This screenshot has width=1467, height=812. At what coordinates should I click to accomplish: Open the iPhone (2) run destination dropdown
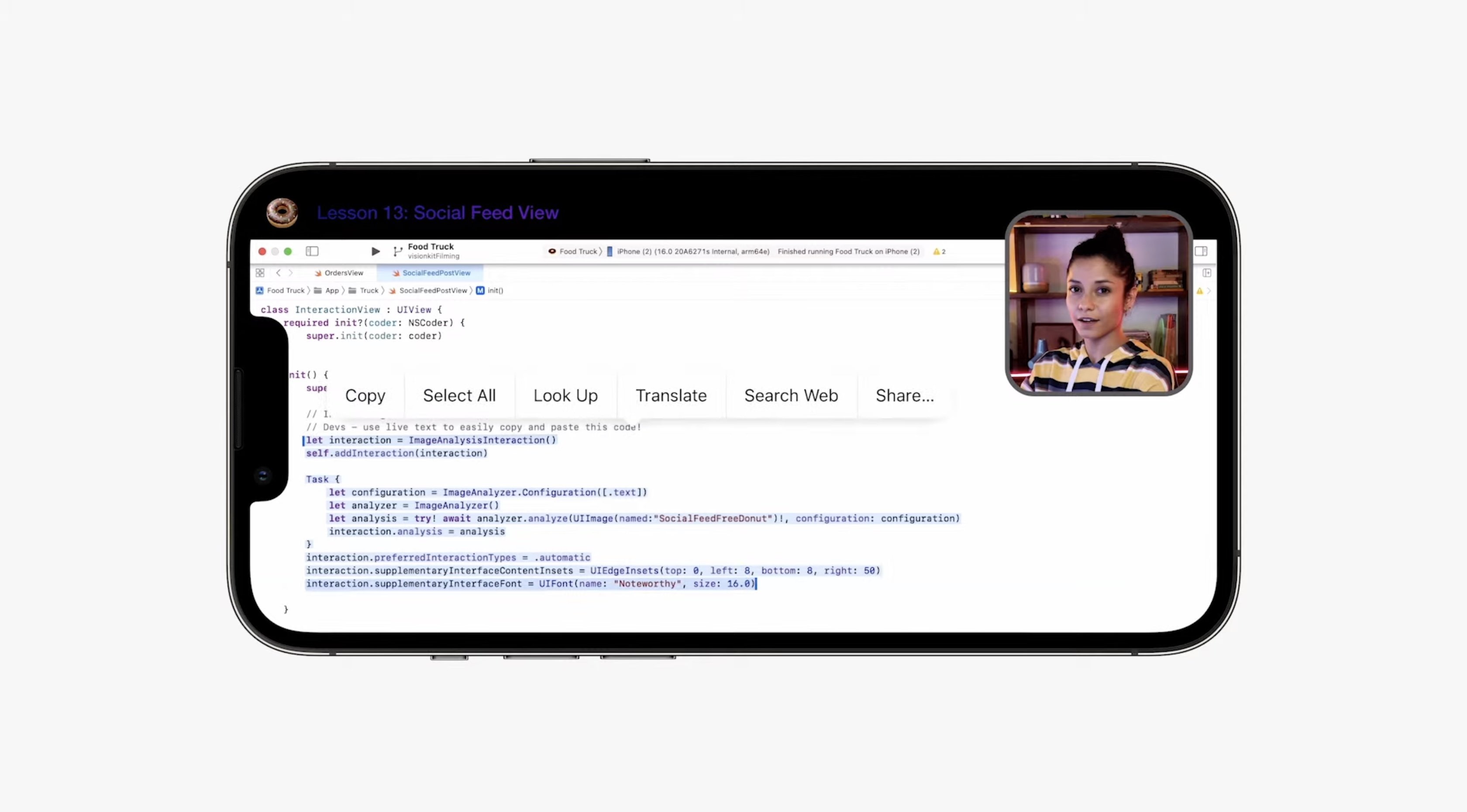(692, 251)
